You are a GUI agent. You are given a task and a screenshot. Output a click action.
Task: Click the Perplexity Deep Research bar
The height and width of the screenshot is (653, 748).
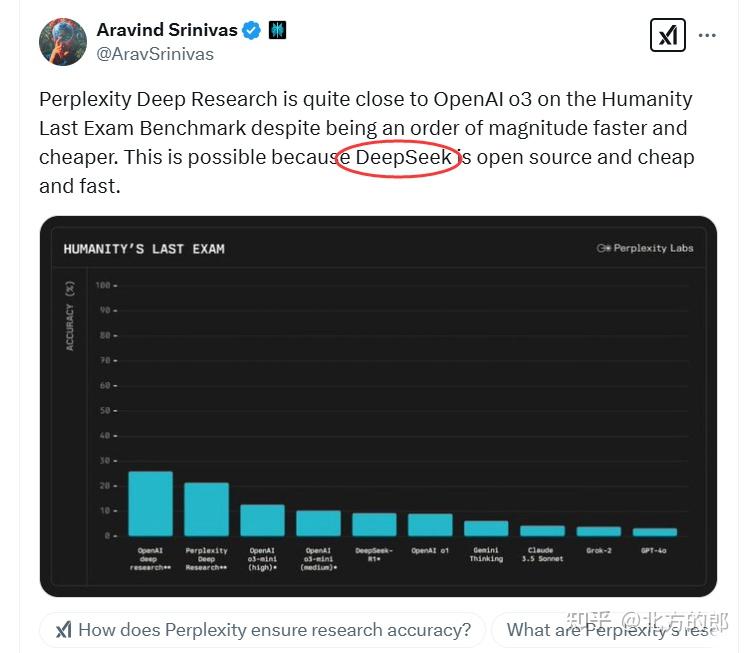coord(206,509)
